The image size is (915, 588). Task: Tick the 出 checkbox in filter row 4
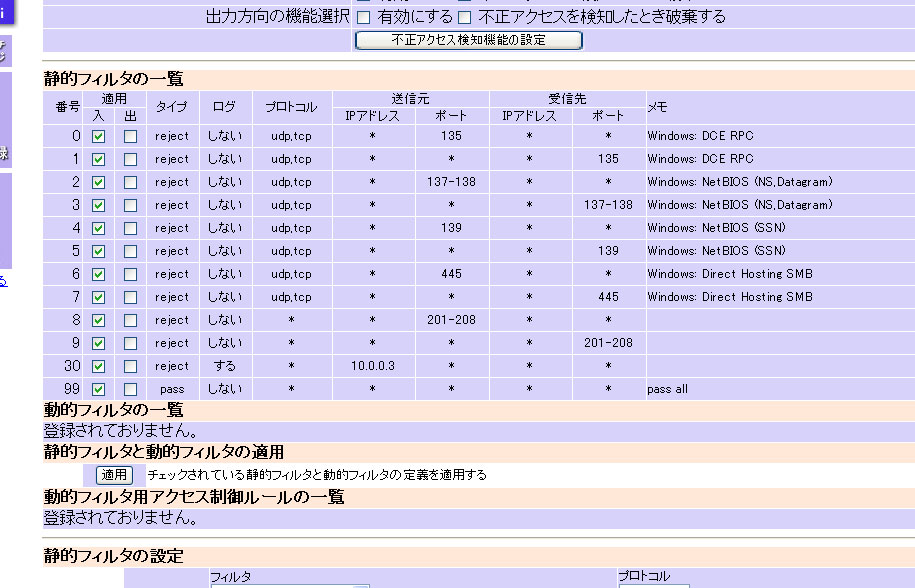(x=130, y=228)
